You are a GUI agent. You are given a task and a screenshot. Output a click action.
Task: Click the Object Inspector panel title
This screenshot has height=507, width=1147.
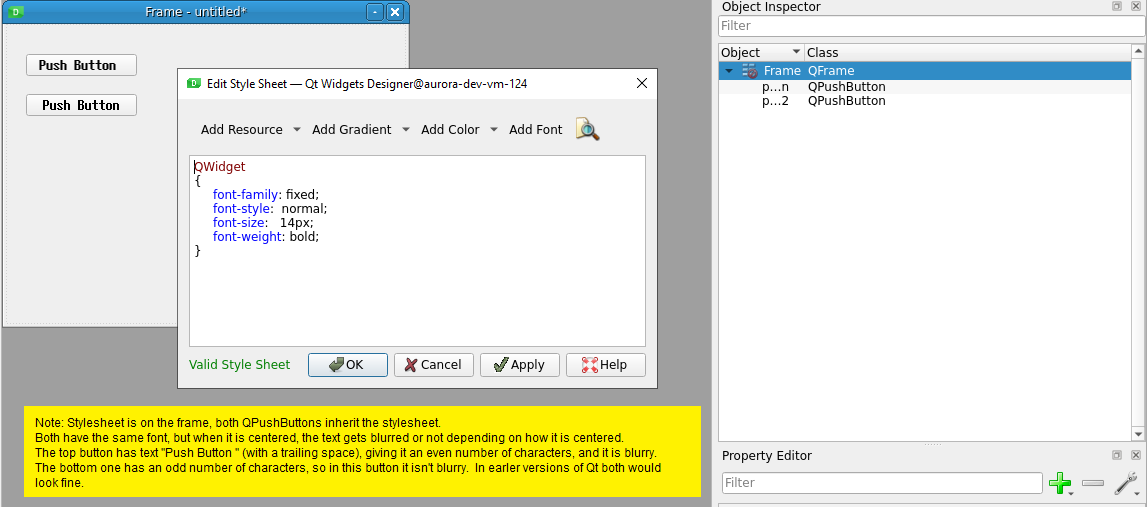[x=771, y=7]
